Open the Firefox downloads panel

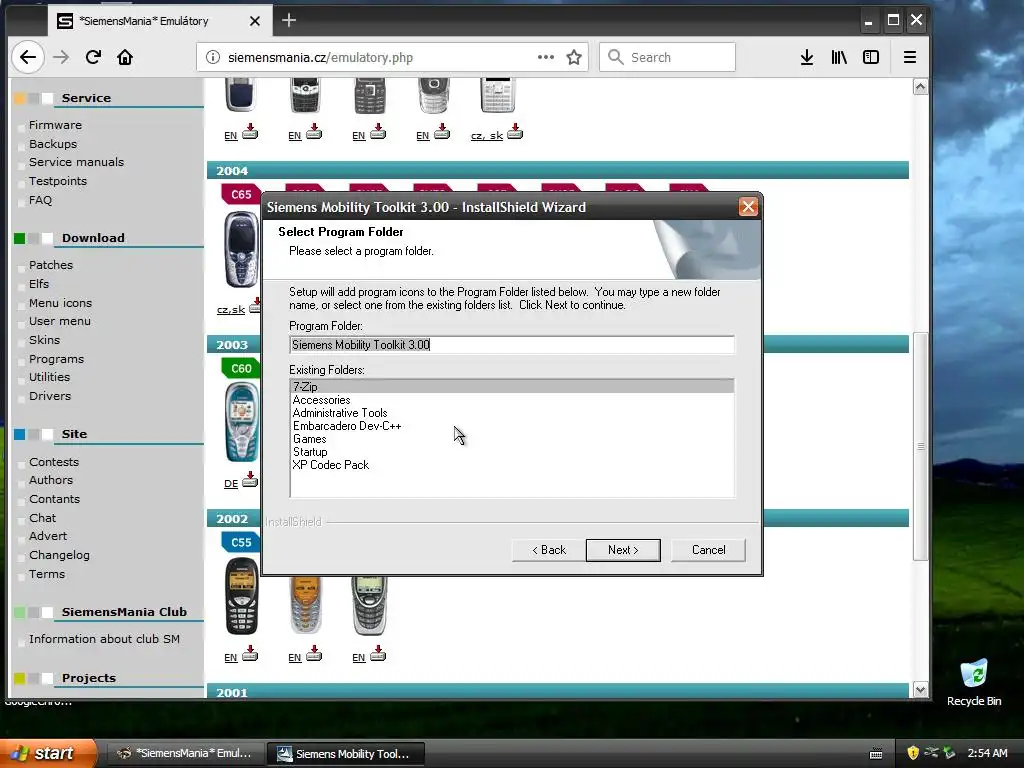807,57
